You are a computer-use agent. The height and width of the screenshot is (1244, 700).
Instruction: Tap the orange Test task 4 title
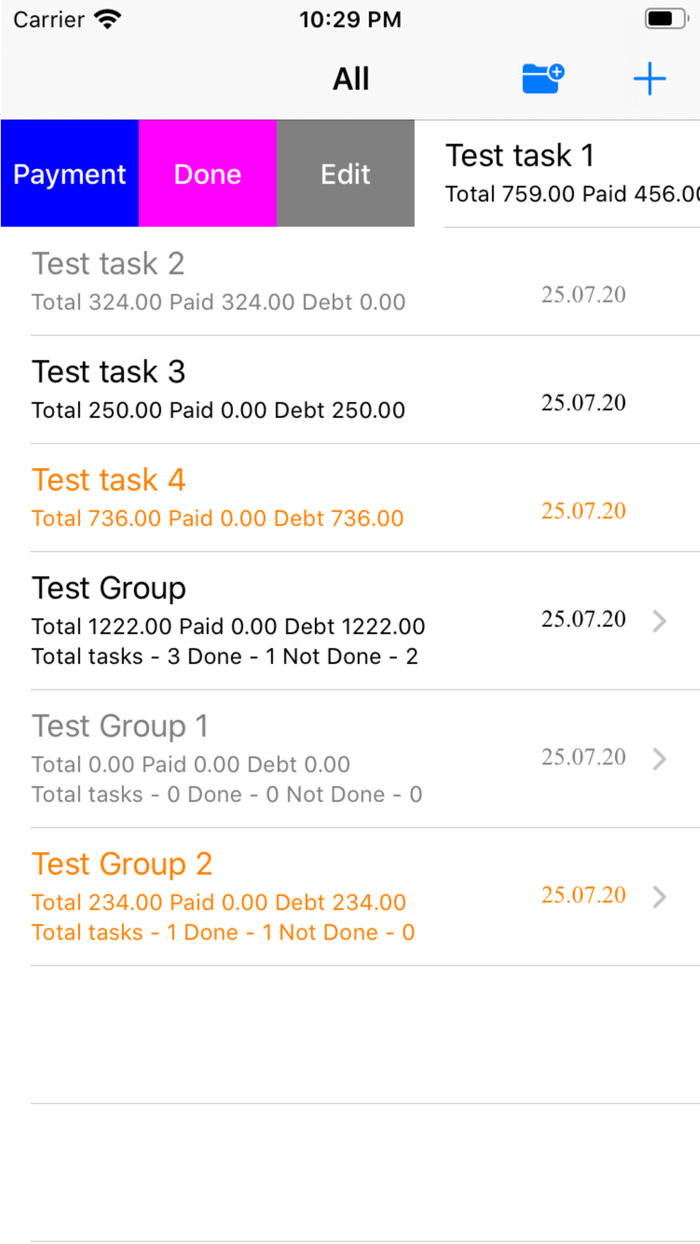pos(109,480)
